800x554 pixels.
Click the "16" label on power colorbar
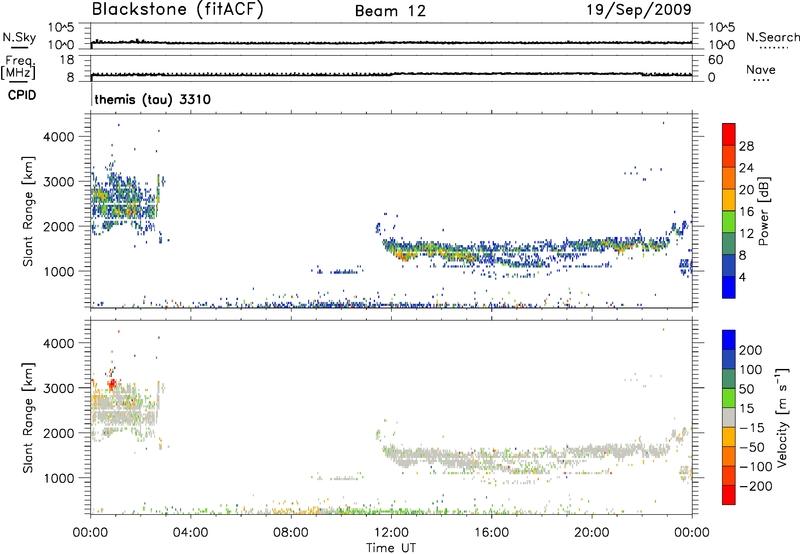(746, 212)
